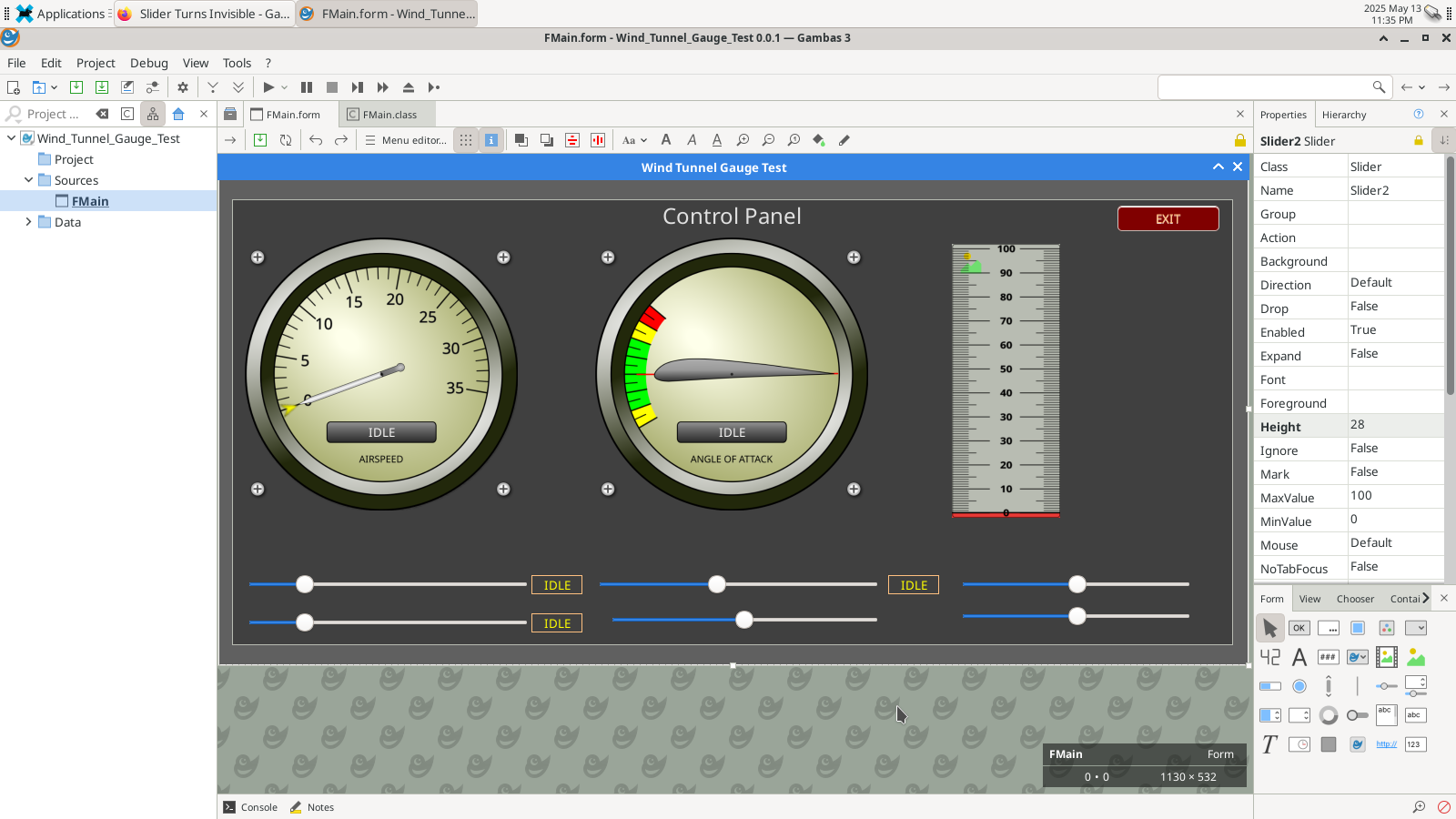Collapse the Sources folder in tree
The image size is (1456, 819).
(x=29, y=180)
